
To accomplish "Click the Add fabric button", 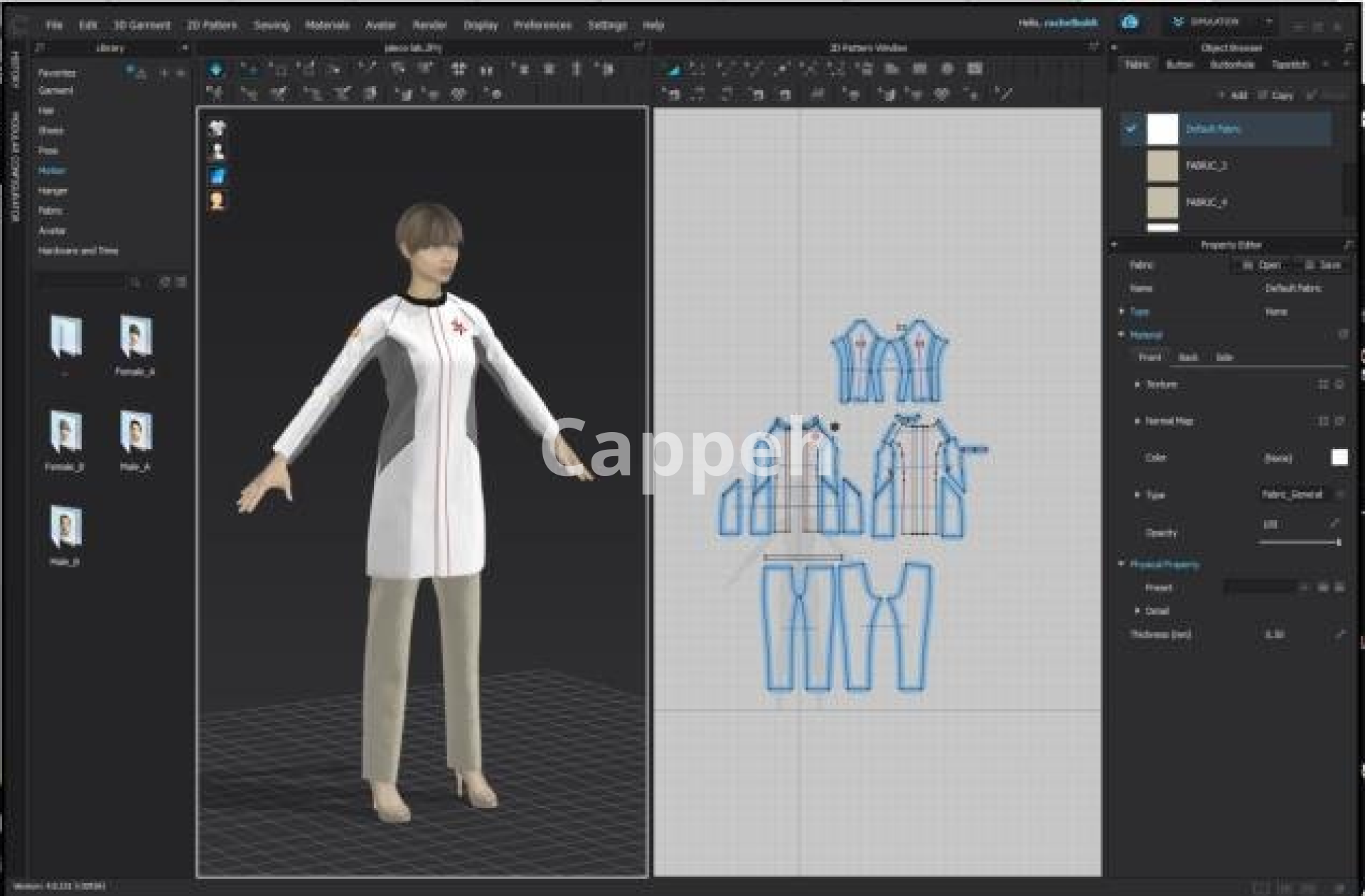I will pyautogui.click(x=1233, y=95).
